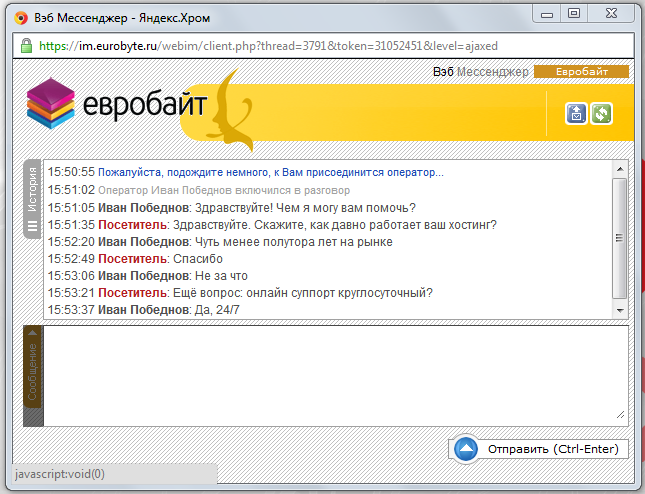Click the visitor message 'Спасибо'
Viewport: 645px width, 494px height.
(x=197, y=259)
